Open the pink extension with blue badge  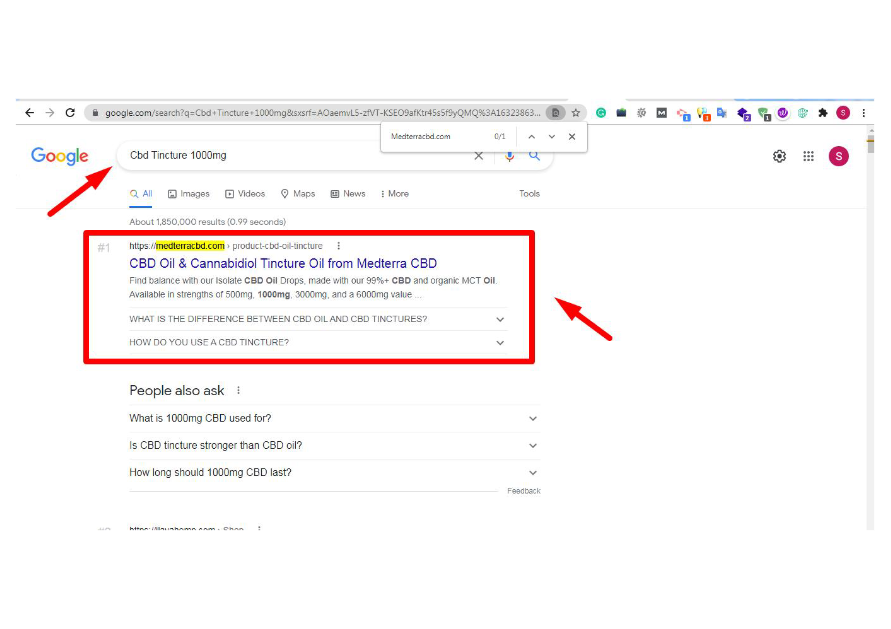point(684,114)
